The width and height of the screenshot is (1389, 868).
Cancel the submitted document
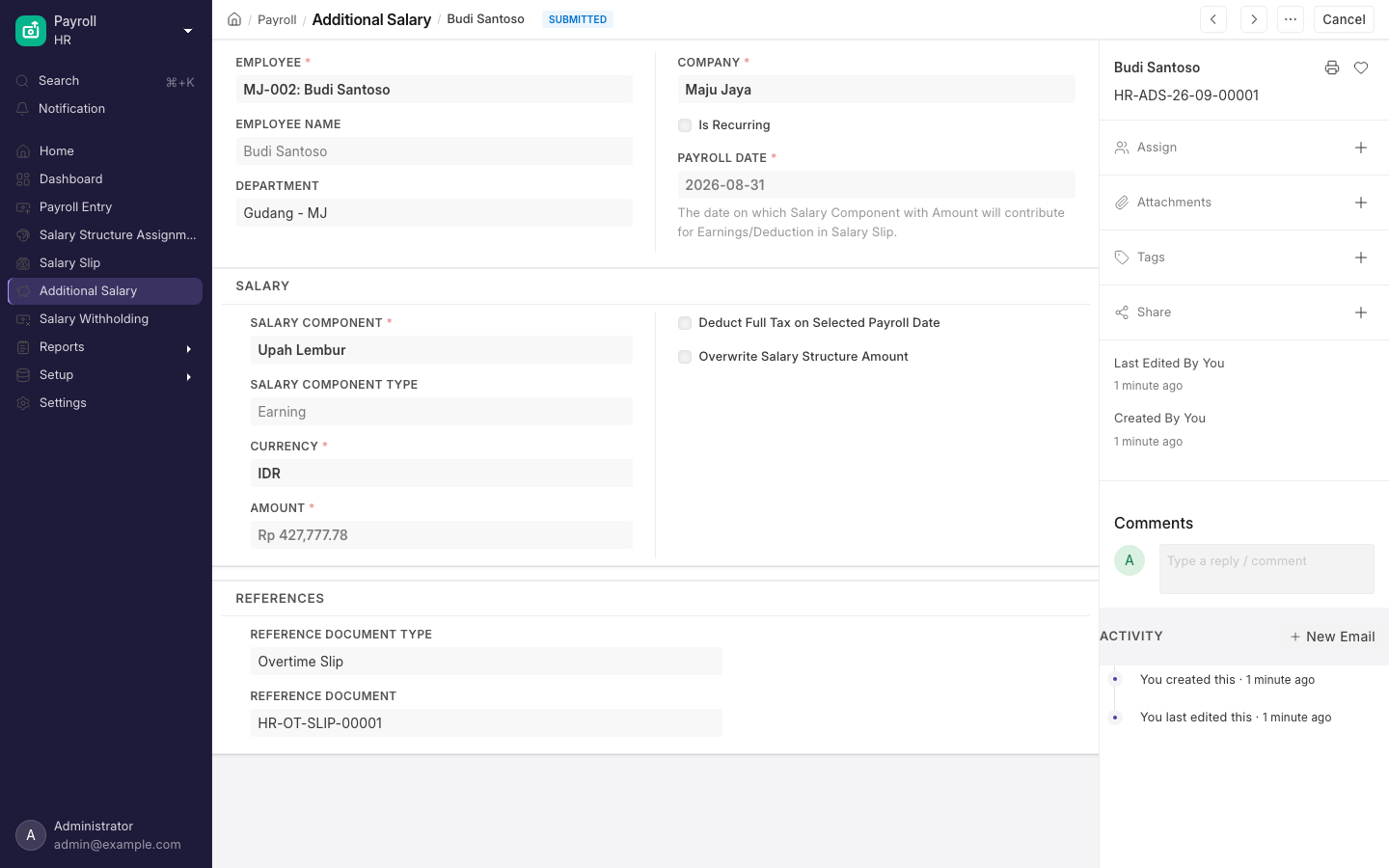click(x=1344, y=19)
